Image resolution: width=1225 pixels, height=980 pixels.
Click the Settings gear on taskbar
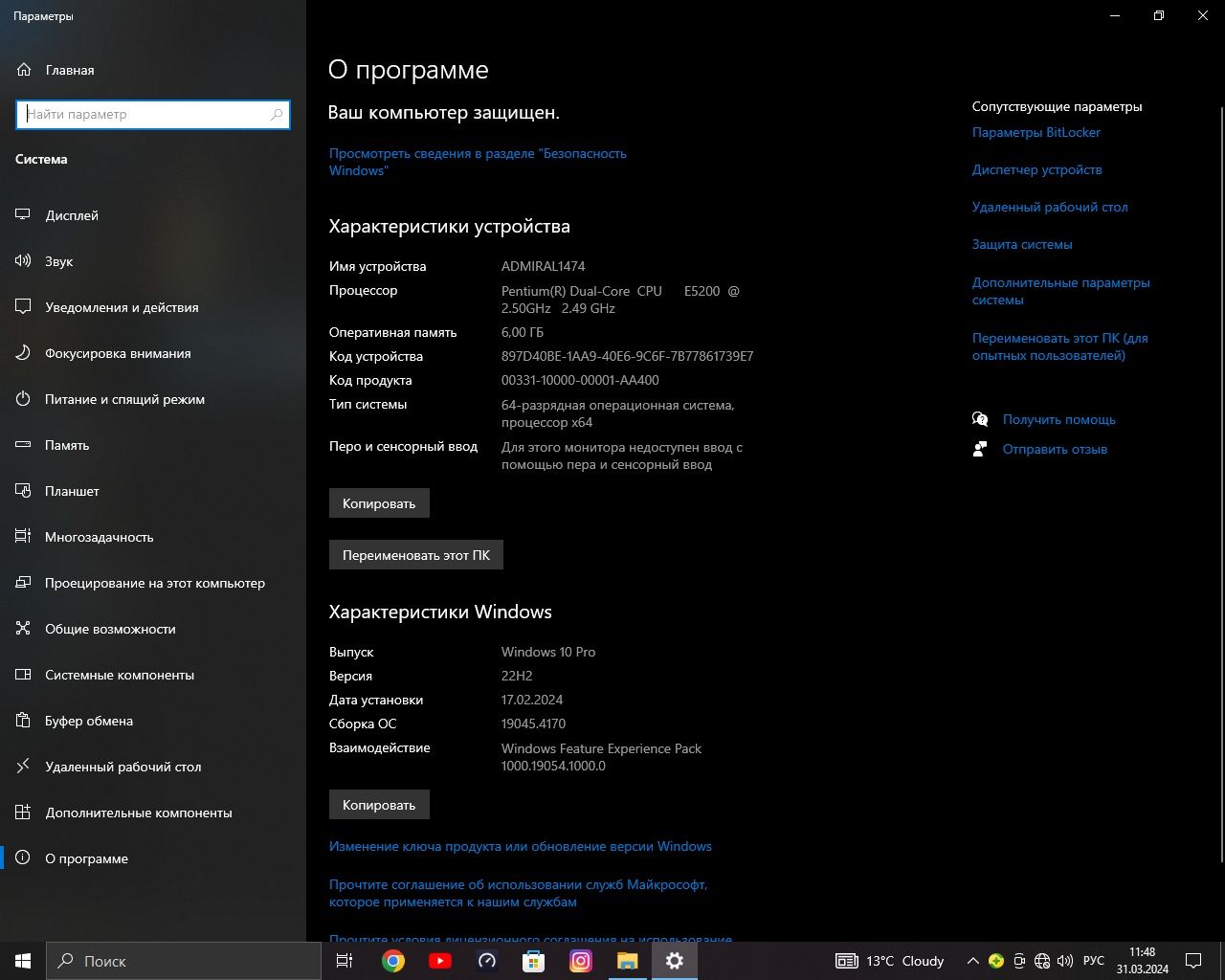tap(675, 961)
